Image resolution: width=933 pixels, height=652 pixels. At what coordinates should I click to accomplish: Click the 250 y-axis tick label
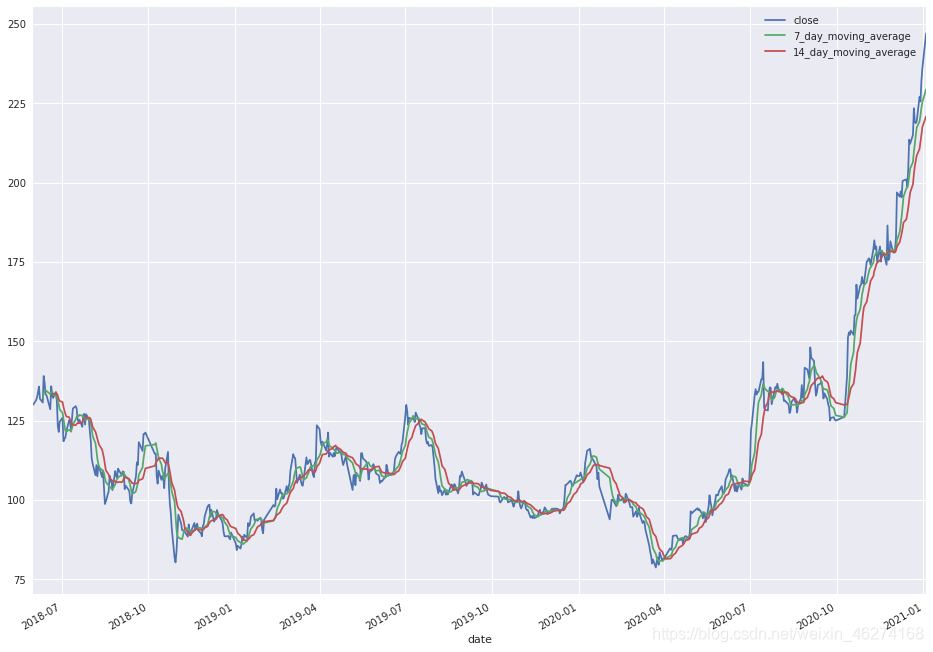click(x=18, y=24)
